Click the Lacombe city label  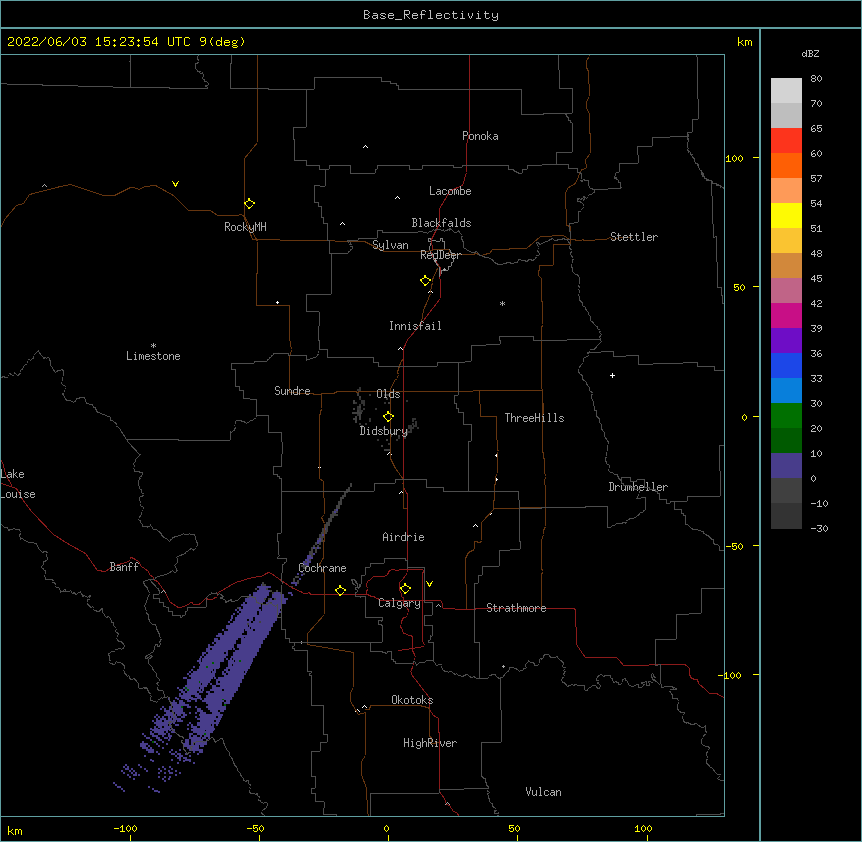click(450, 191)
